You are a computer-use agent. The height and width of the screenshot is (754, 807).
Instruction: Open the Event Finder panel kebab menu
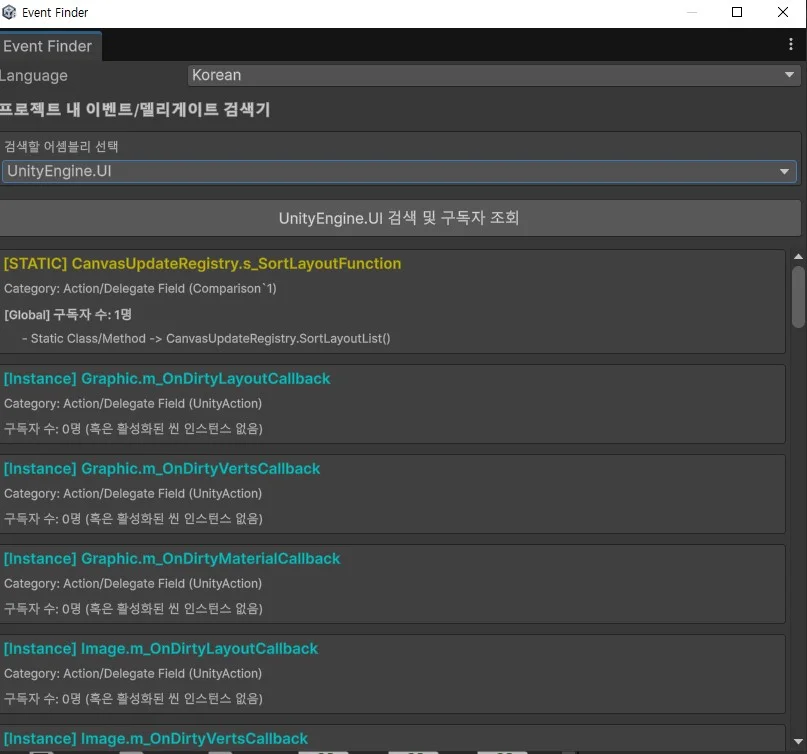791,44
